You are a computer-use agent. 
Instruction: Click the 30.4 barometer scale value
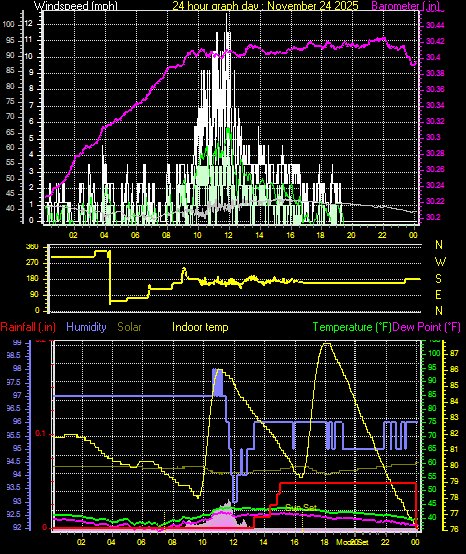[x=433, y=57]
